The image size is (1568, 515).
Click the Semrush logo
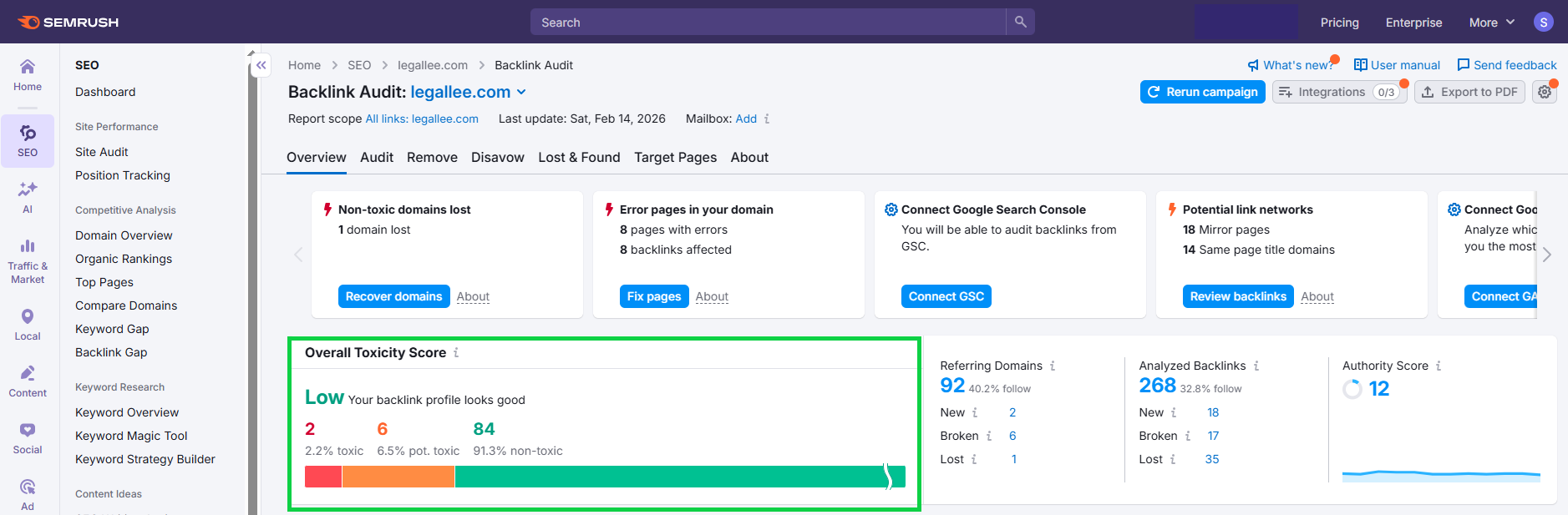69,23
